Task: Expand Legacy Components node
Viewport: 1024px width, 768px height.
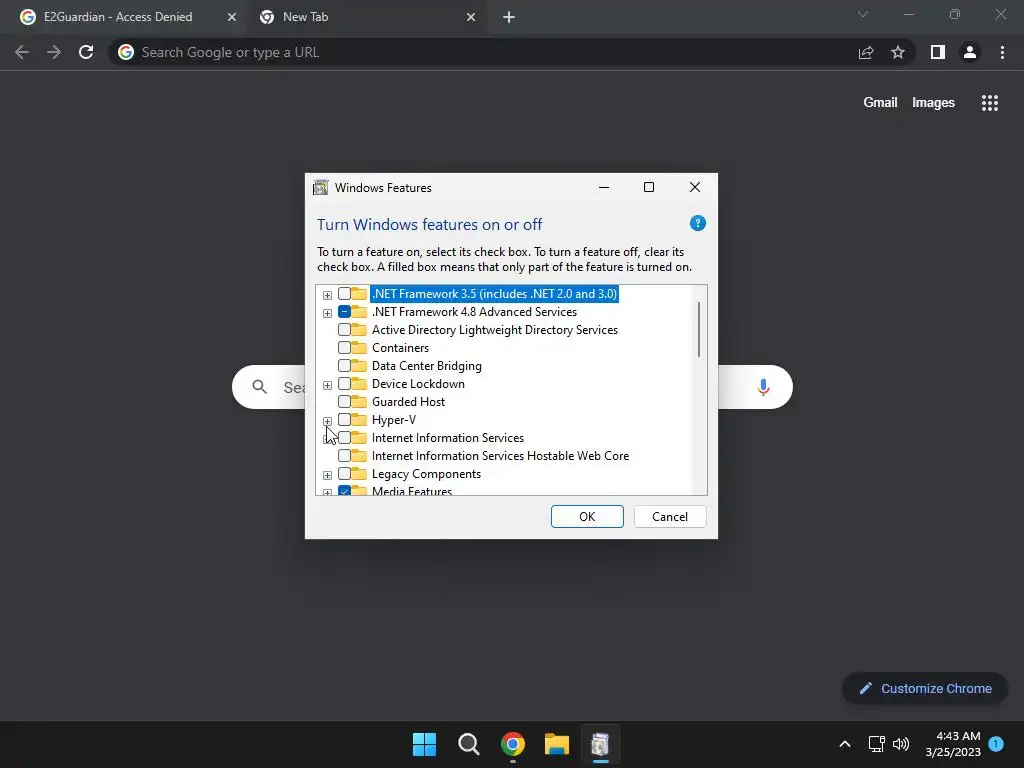Action: [x=327, y=475]
